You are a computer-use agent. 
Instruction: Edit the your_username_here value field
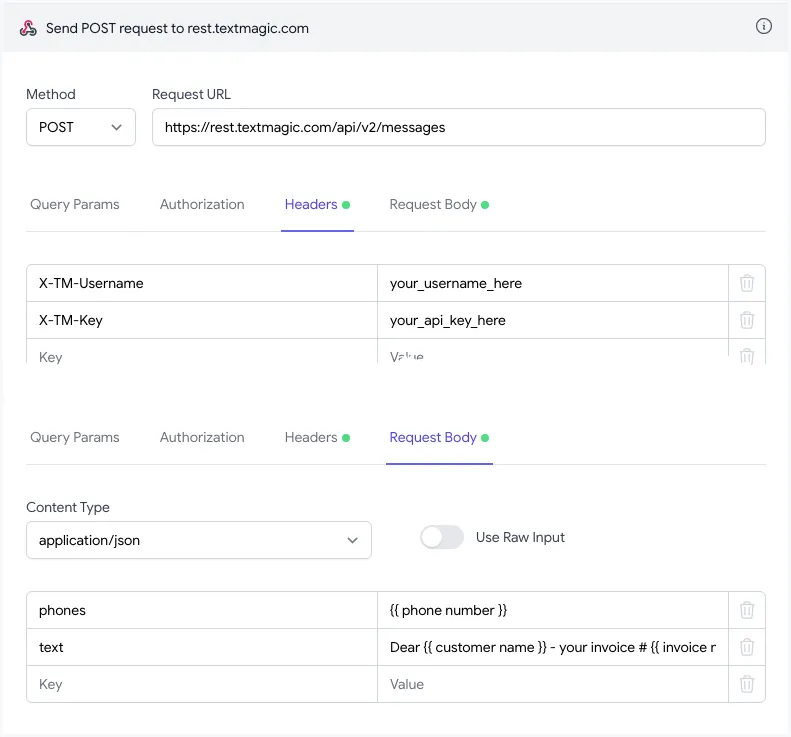point(552,283)
